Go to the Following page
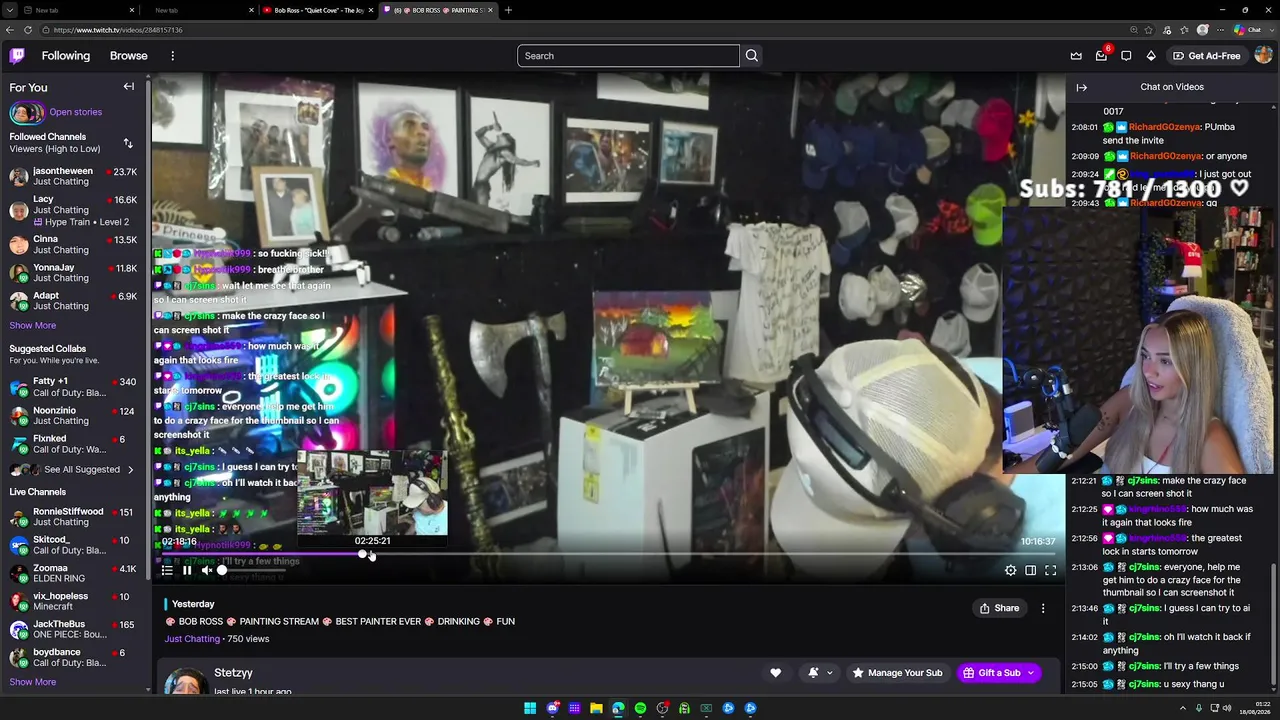The image size is (1280, 720). pyautogui.click(x=66, y=56)
